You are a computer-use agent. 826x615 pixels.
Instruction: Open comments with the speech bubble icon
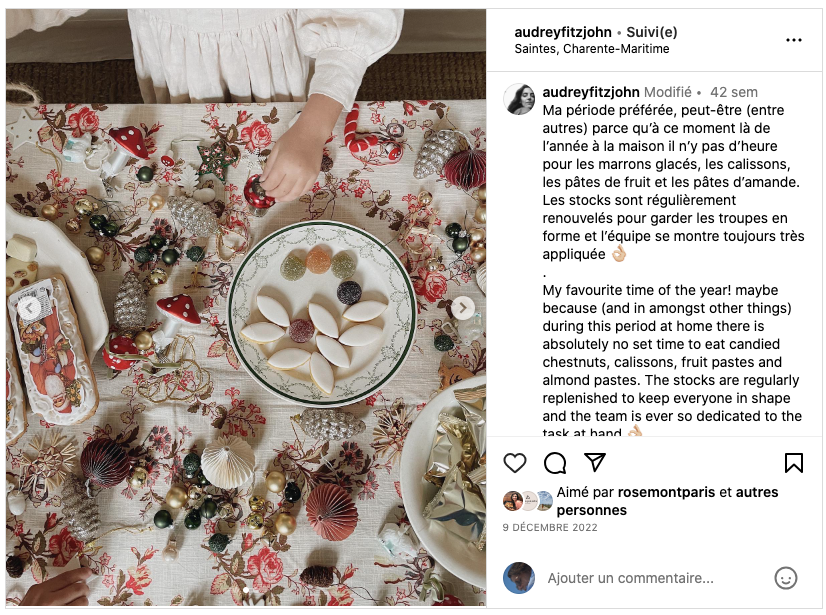tap(555, 463)
